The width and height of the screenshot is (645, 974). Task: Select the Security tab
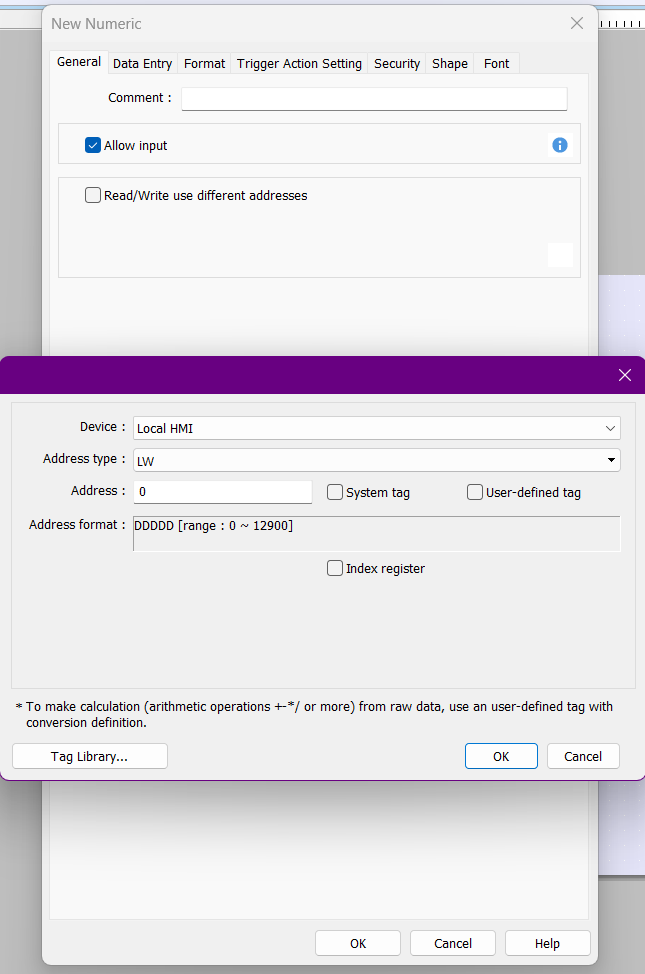coord(397,63)
